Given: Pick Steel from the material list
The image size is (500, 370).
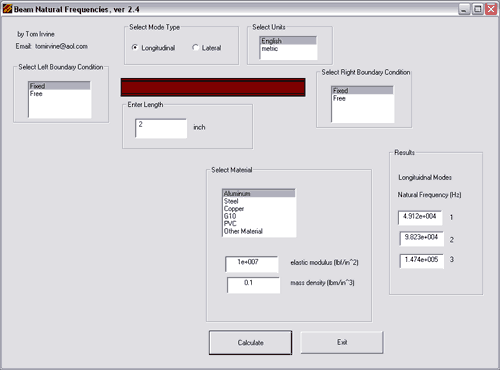Looking at the screenshot, I should coord(259,201).
